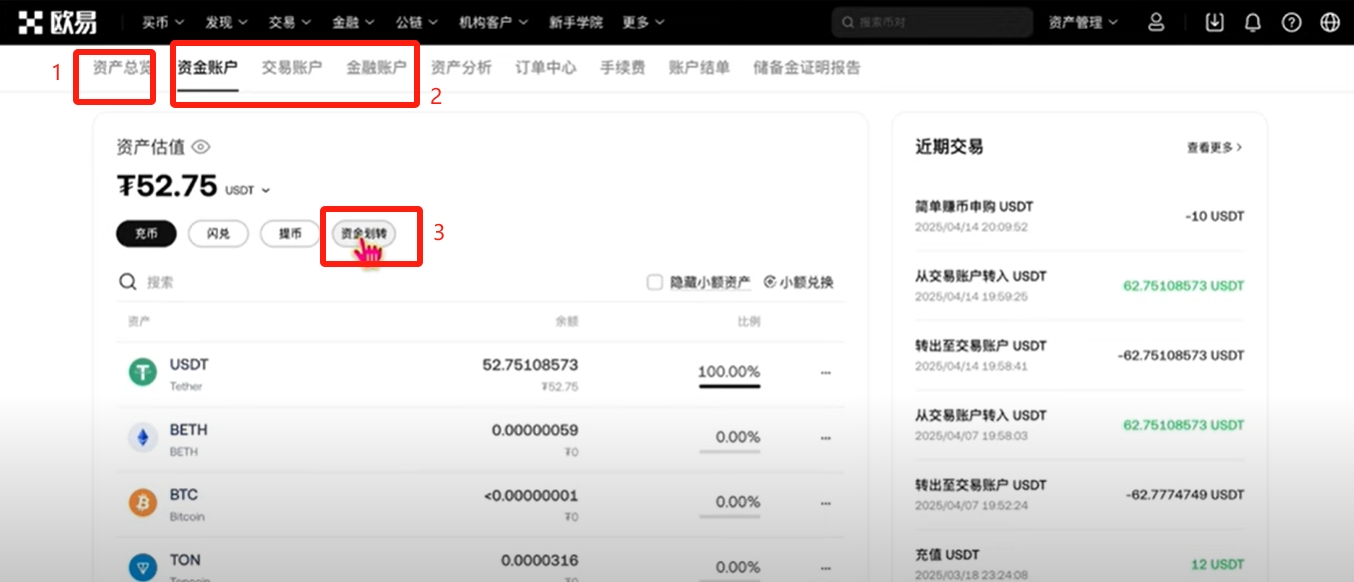Image resolution: width=1354 pixels, height=582 pixels.
Task: Click the 提币 withdraw button
Action: [290, 233]
